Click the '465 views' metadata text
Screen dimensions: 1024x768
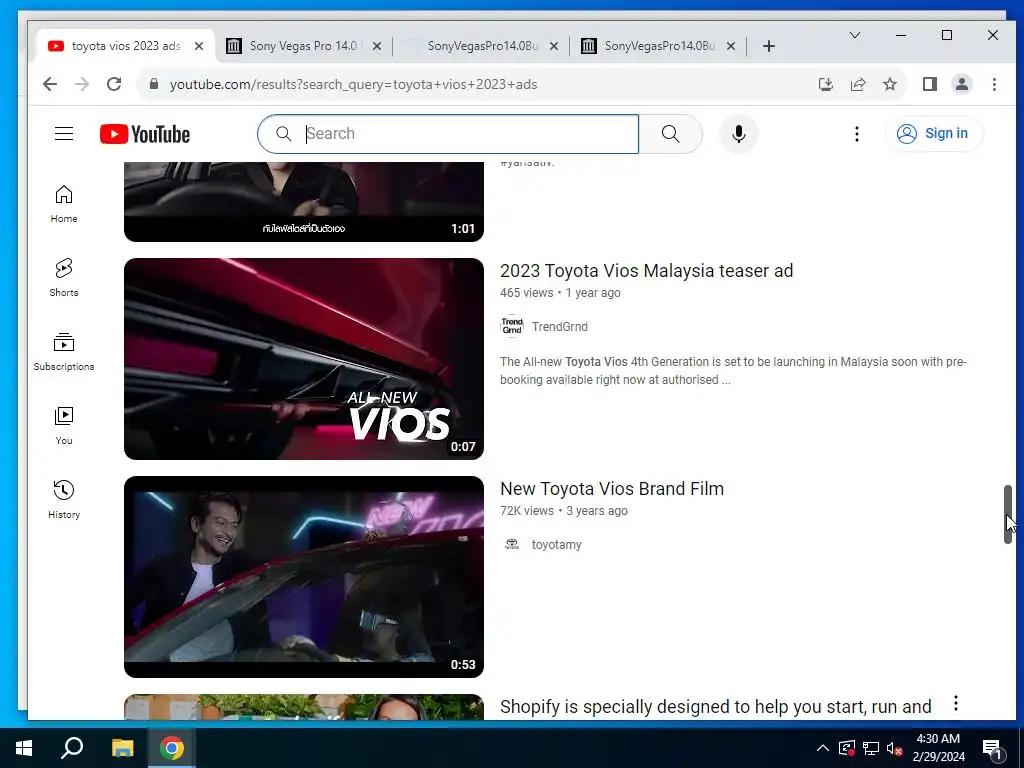[526, 293]
